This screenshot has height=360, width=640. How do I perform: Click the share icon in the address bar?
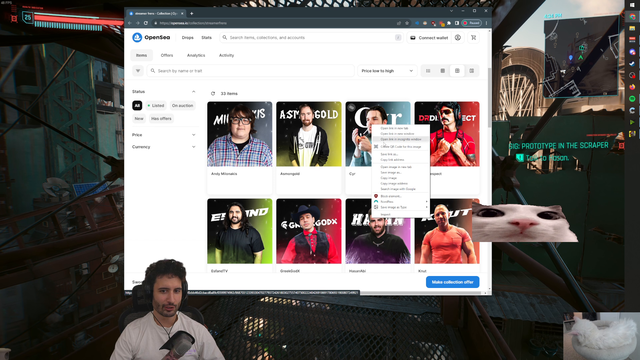point(399,23)
